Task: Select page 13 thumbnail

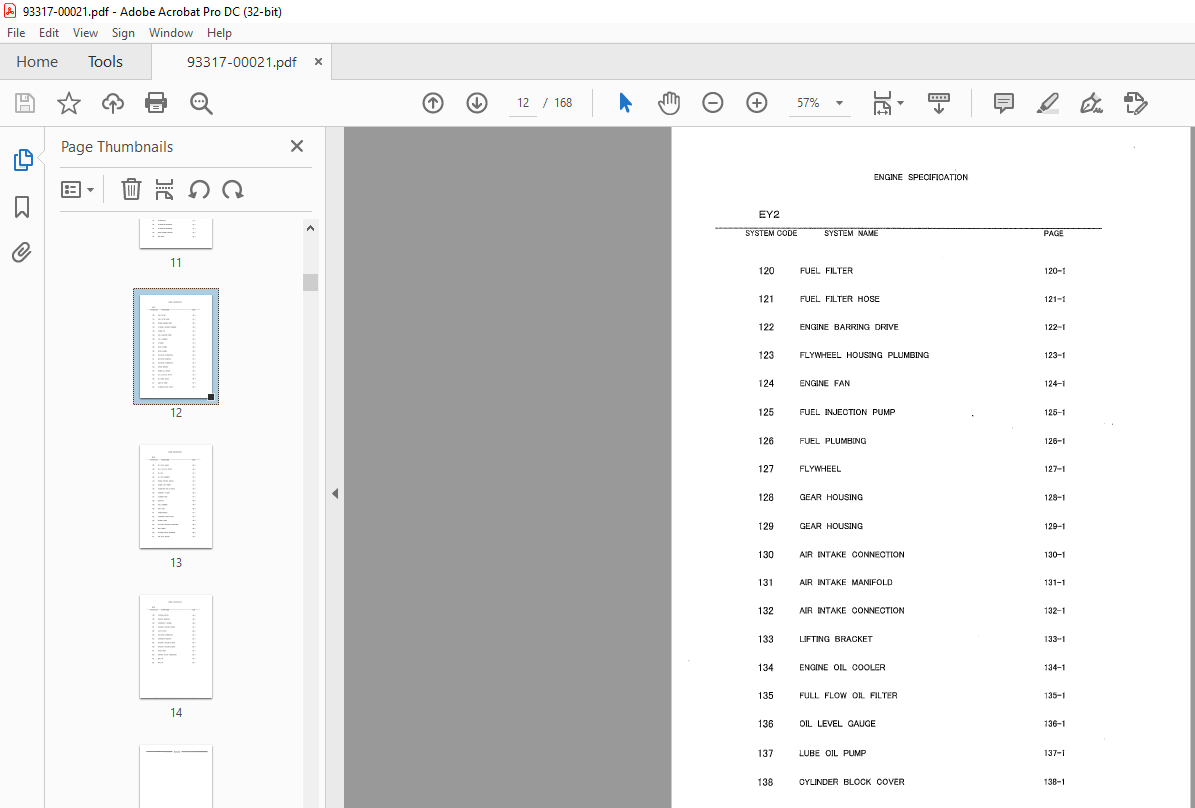Action: point(176,496)
